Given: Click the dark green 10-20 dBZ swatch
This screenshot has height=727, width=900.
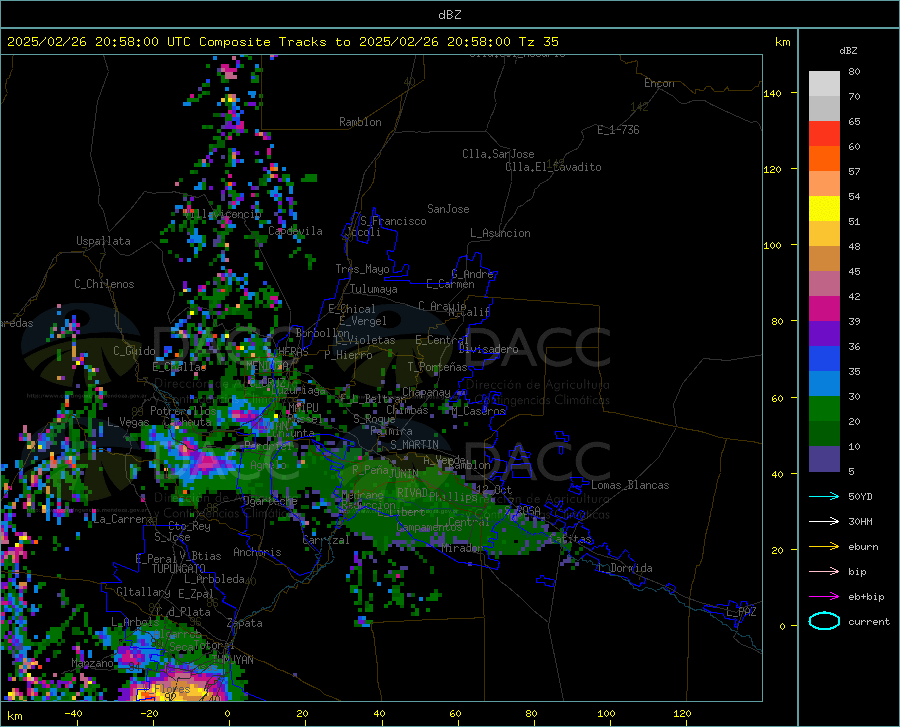Looking at the screenshot, I should [824, 434].
